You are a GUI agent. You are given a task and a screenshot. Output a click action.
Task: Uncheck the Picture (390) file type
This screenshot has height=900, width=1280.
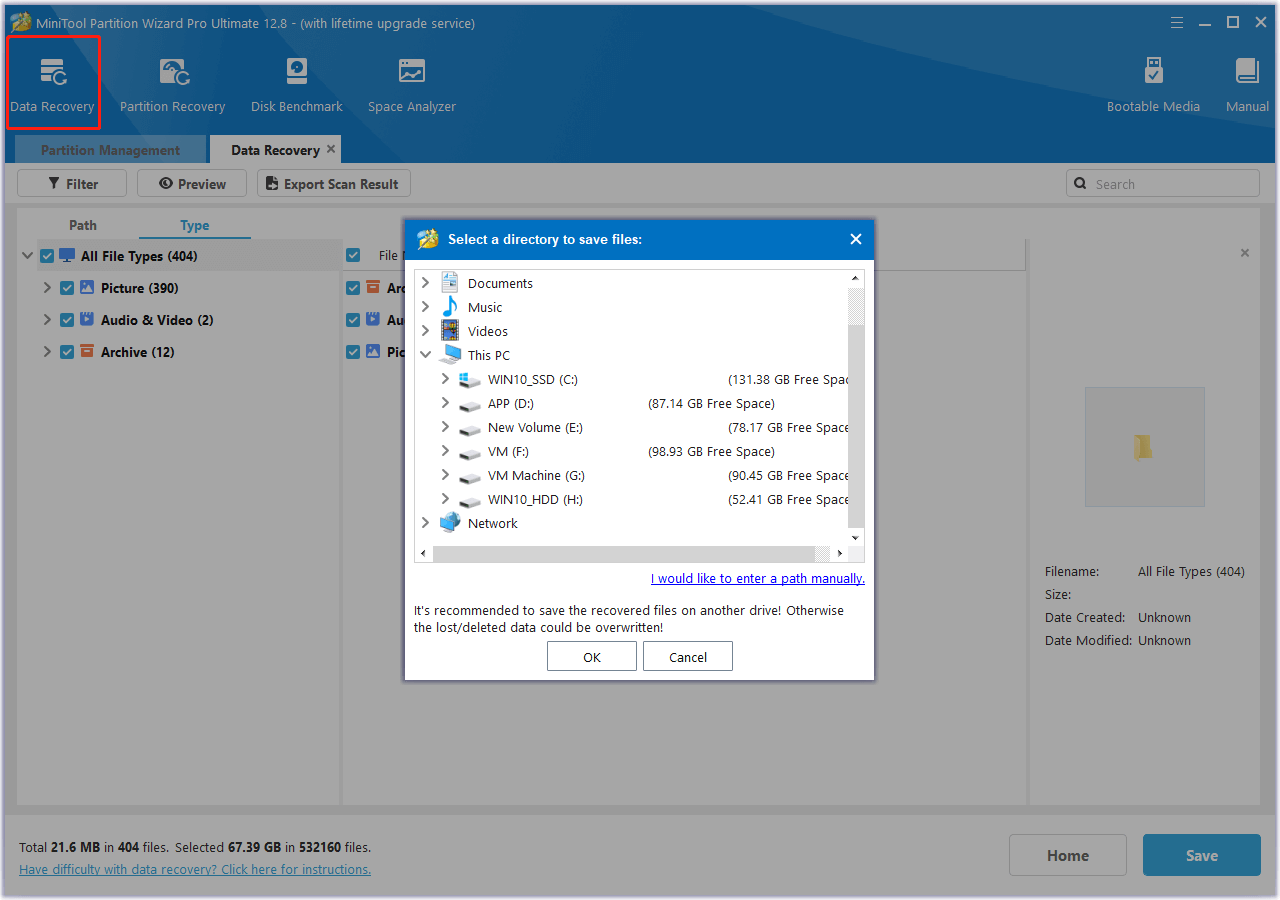click(66, 288)
